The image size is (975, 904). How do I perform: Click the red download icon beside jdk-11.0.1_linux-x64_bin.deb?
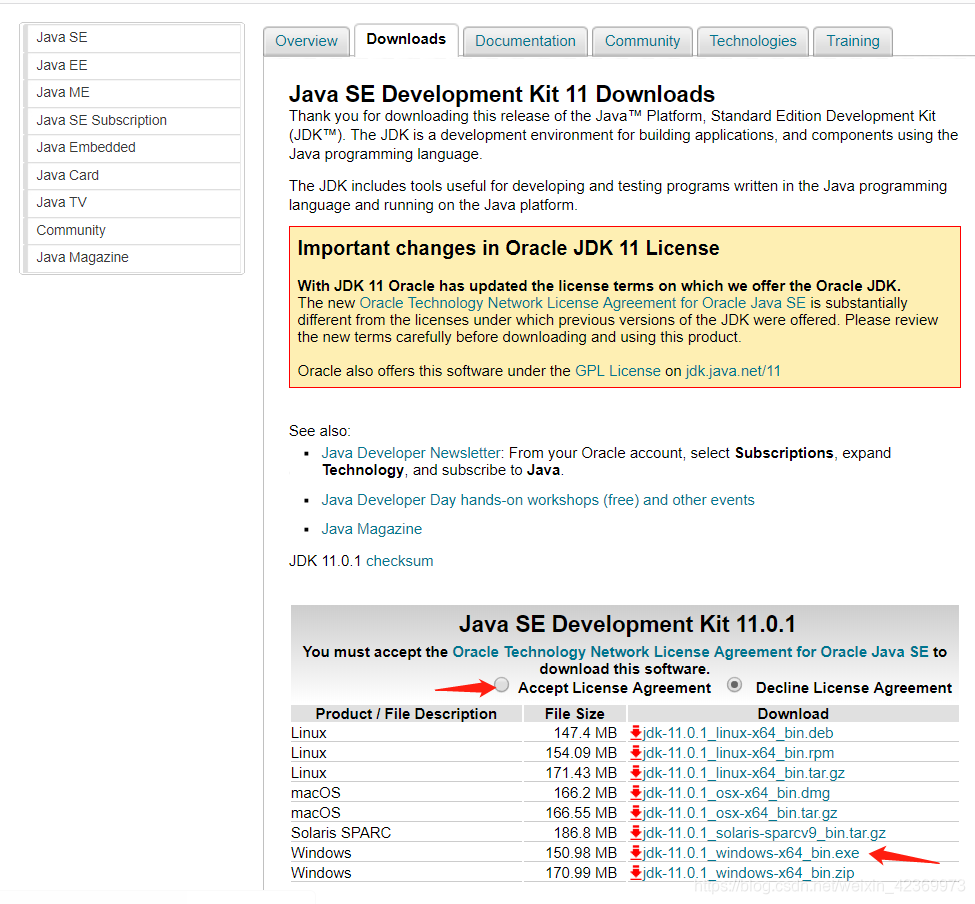coord(635,732)
